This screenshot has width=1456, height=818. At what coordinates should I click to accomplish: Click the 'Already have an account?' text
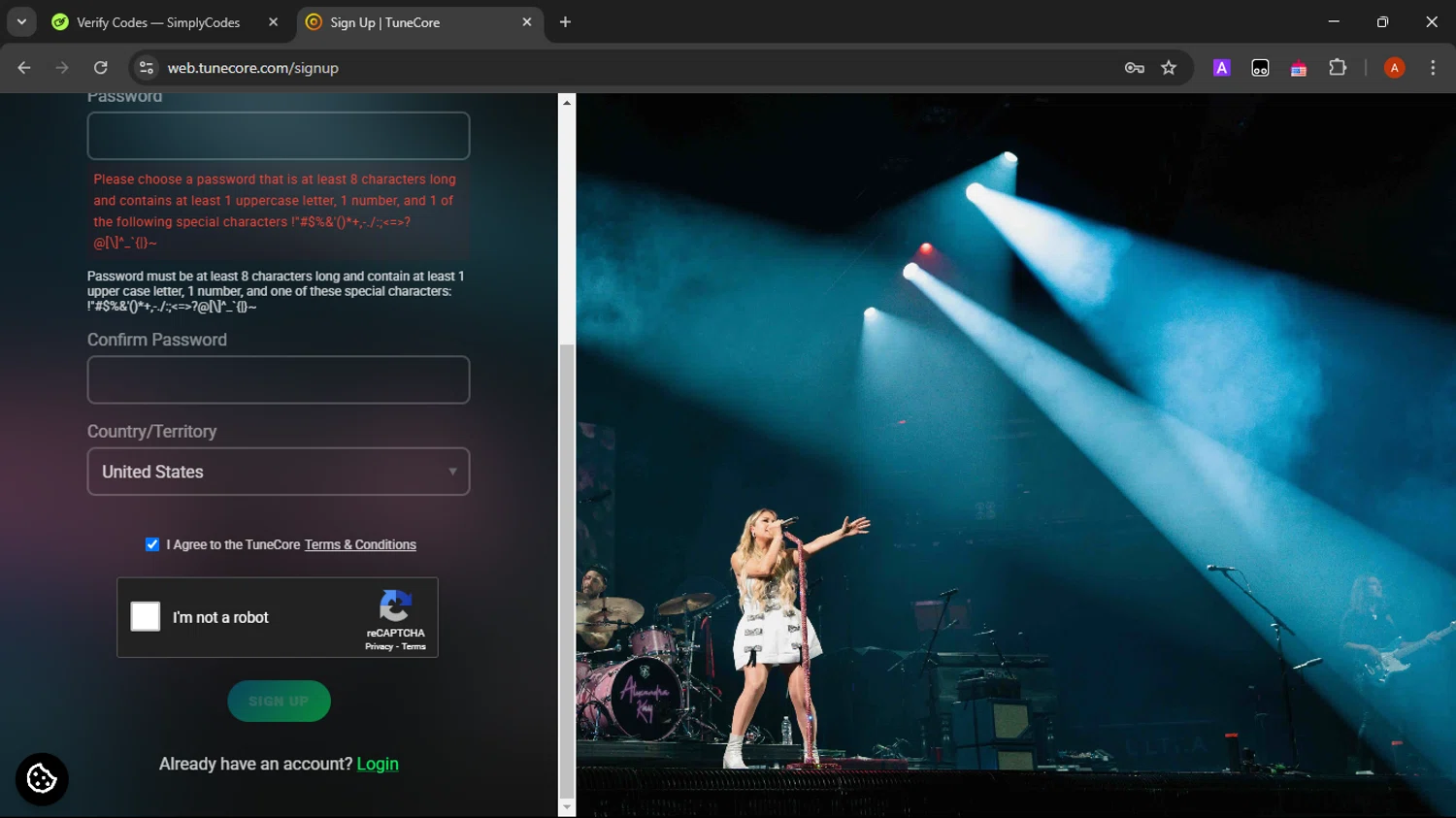point(255,765)
